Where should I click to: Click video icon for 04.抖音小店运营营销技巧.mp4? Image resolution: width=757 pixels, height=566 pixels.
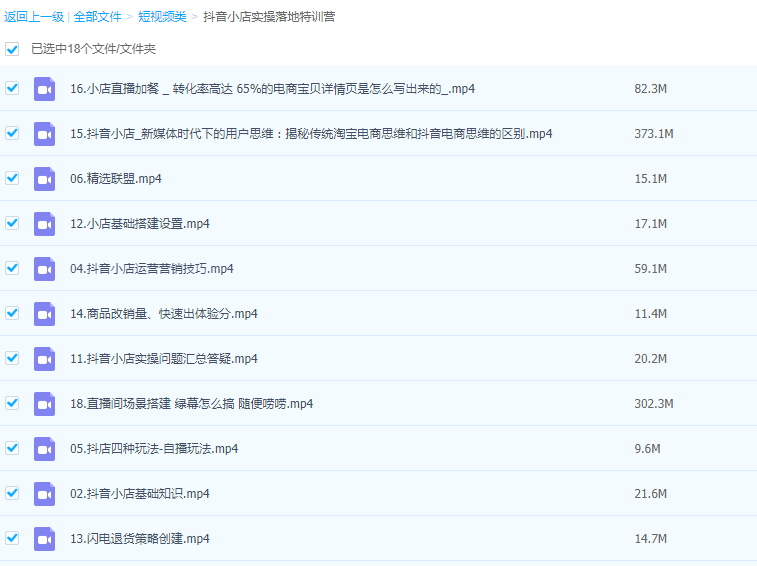pos(44,269)
